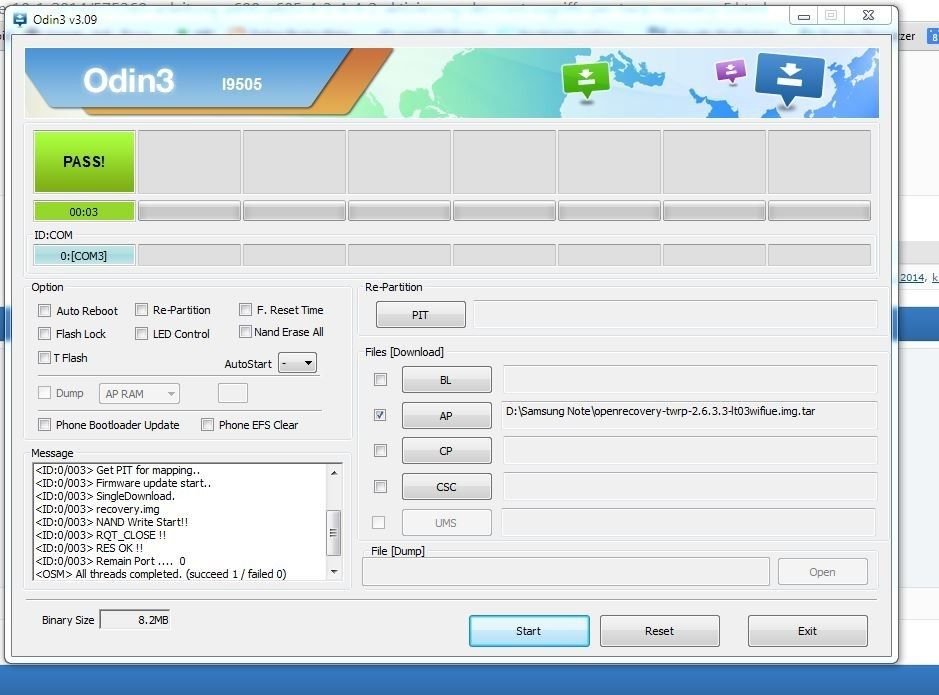Click the AP file path field
Image resolution: width=939 pixels, height=695 pixels.
coord(689,415)
